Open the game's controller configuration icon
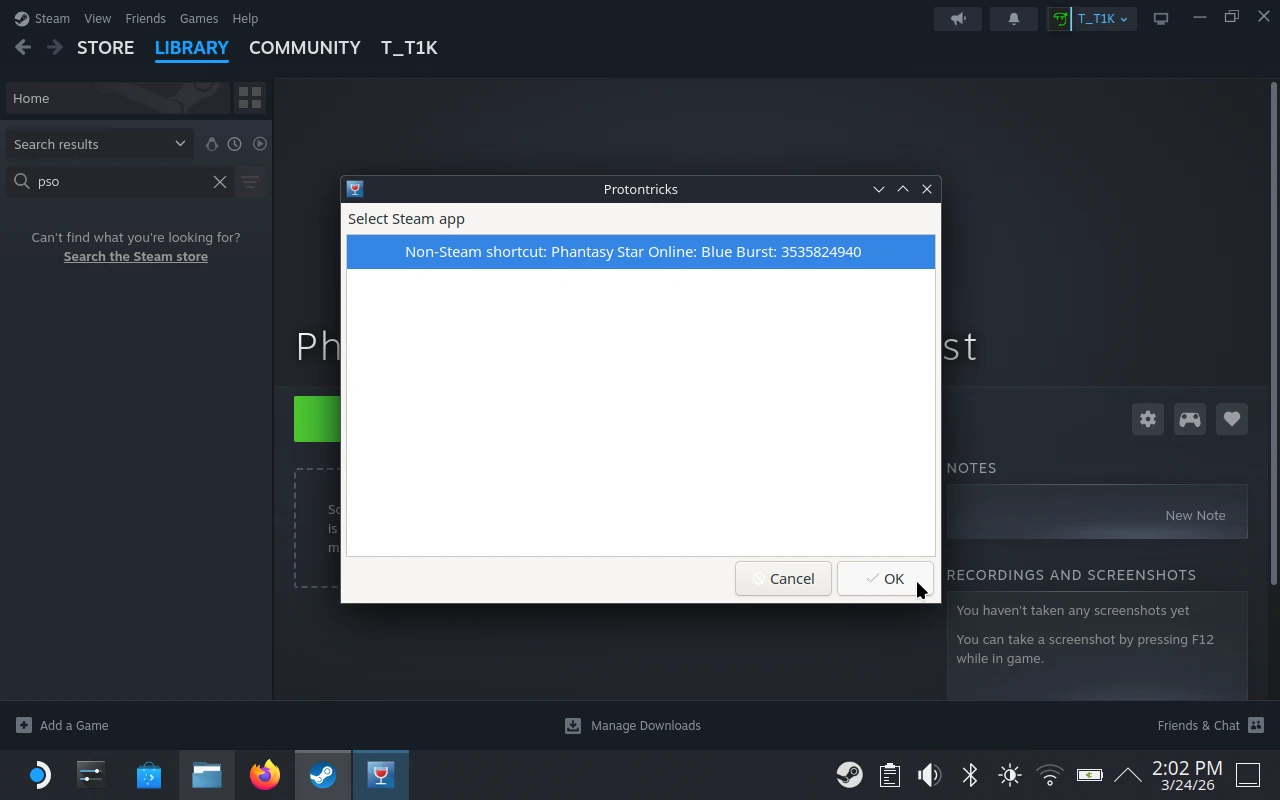The image size is (1280, 800). [1189, 419]
